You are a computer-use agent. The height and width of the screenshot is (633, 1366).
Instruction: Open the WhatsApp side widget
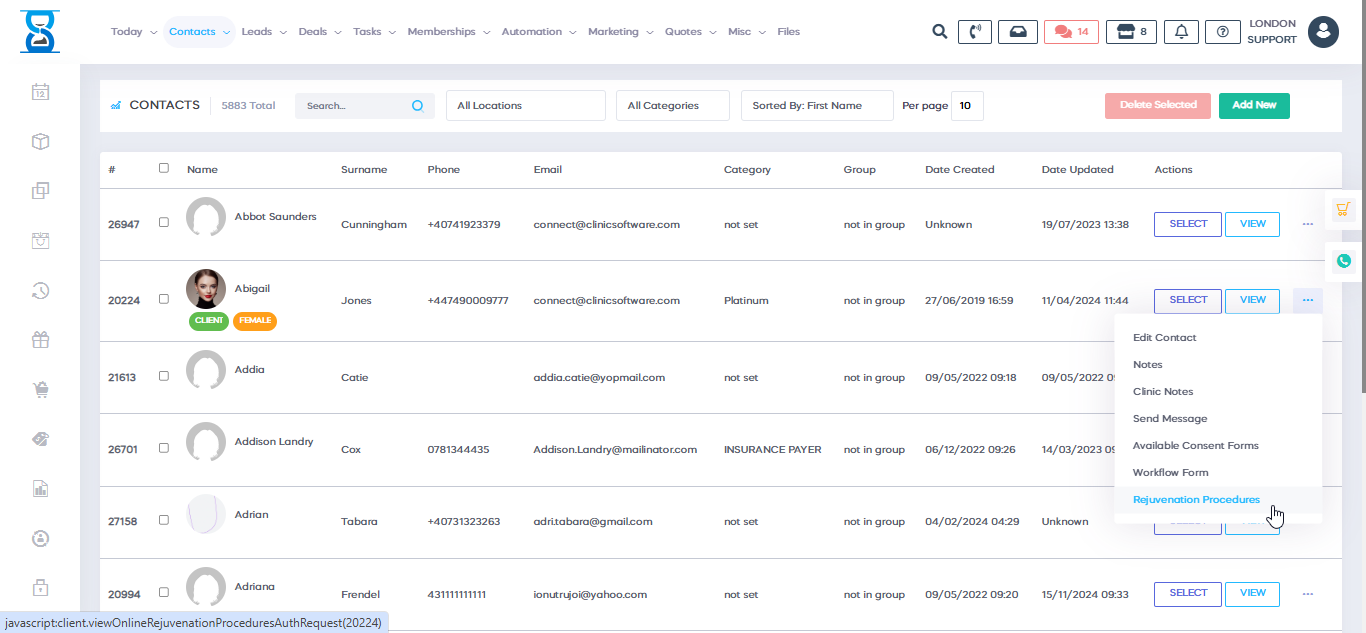click(x=1343, y=261)
